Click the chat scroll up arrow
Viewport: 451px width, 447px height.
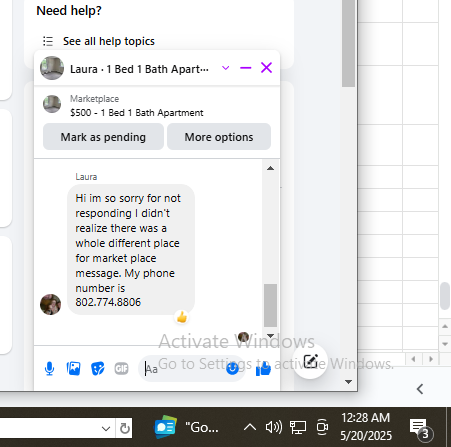tap(271, 168)
